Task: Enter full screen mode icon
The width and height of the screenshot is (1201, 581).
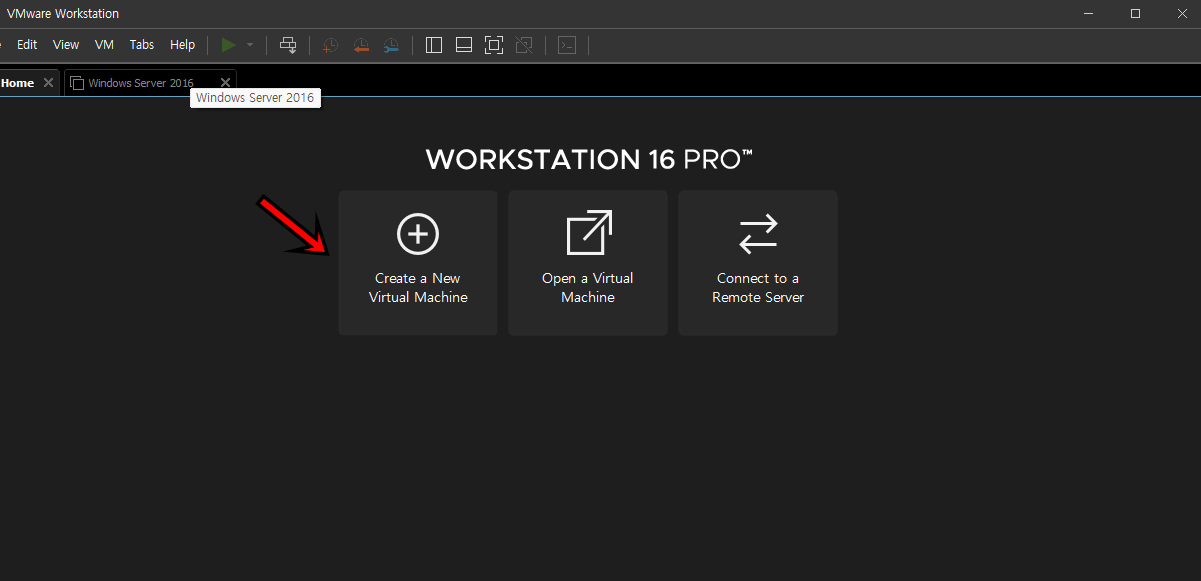Action: point(494,45)
